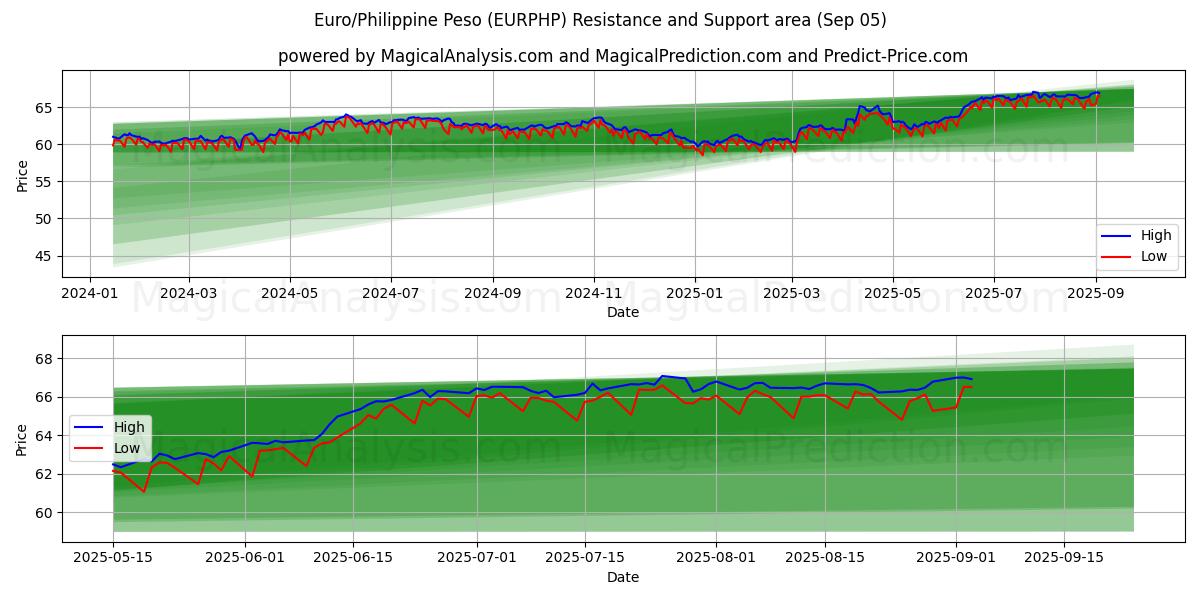The image size is (1200, 600).
Task: Click the '2024-09' x-axis label
Action: click(492, 293)
